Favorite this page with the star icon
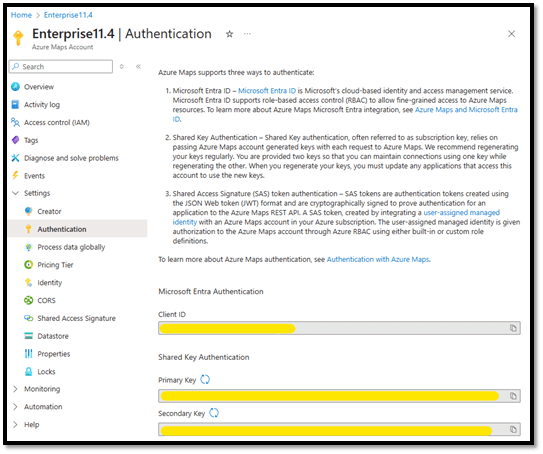Viewport: 543px width, 454px height. [x=229, y=34]
